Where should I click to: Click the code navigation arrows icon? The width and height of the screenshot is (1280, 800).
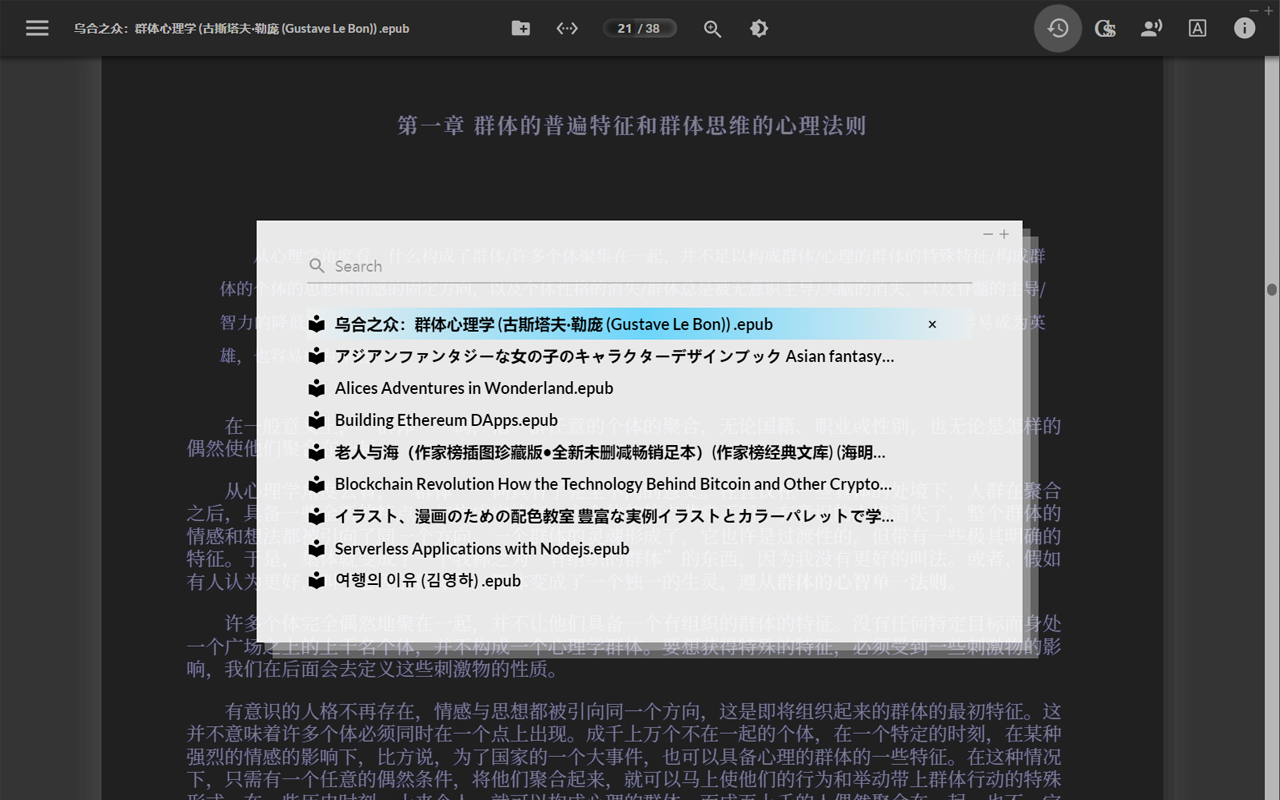click(x=566, y=28)
